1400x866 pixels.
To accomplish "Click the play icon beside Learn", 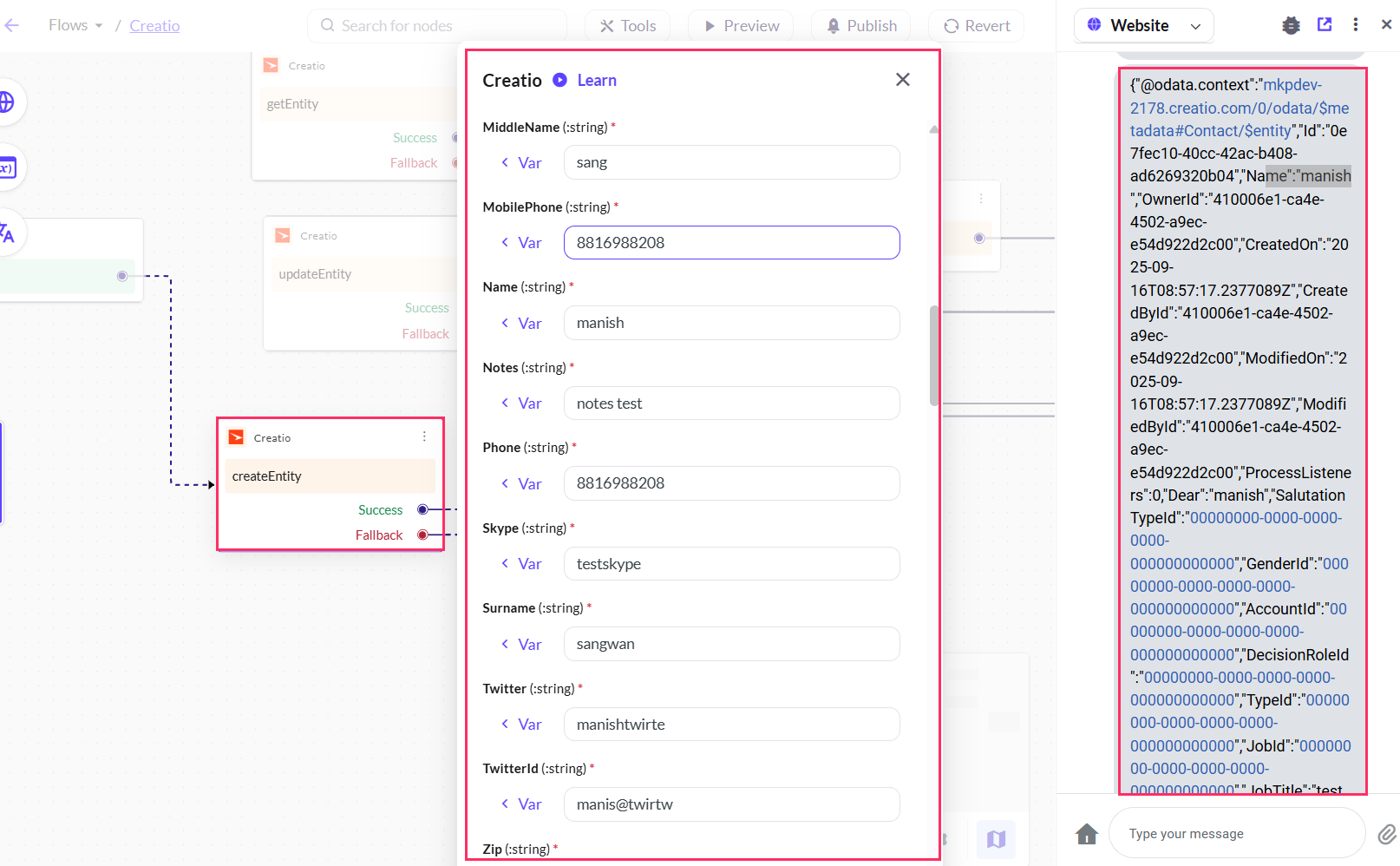I will 560,80.
